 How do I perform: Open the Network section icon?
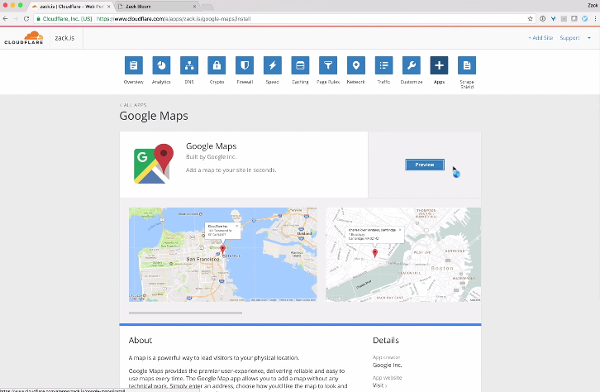point(356,65)
